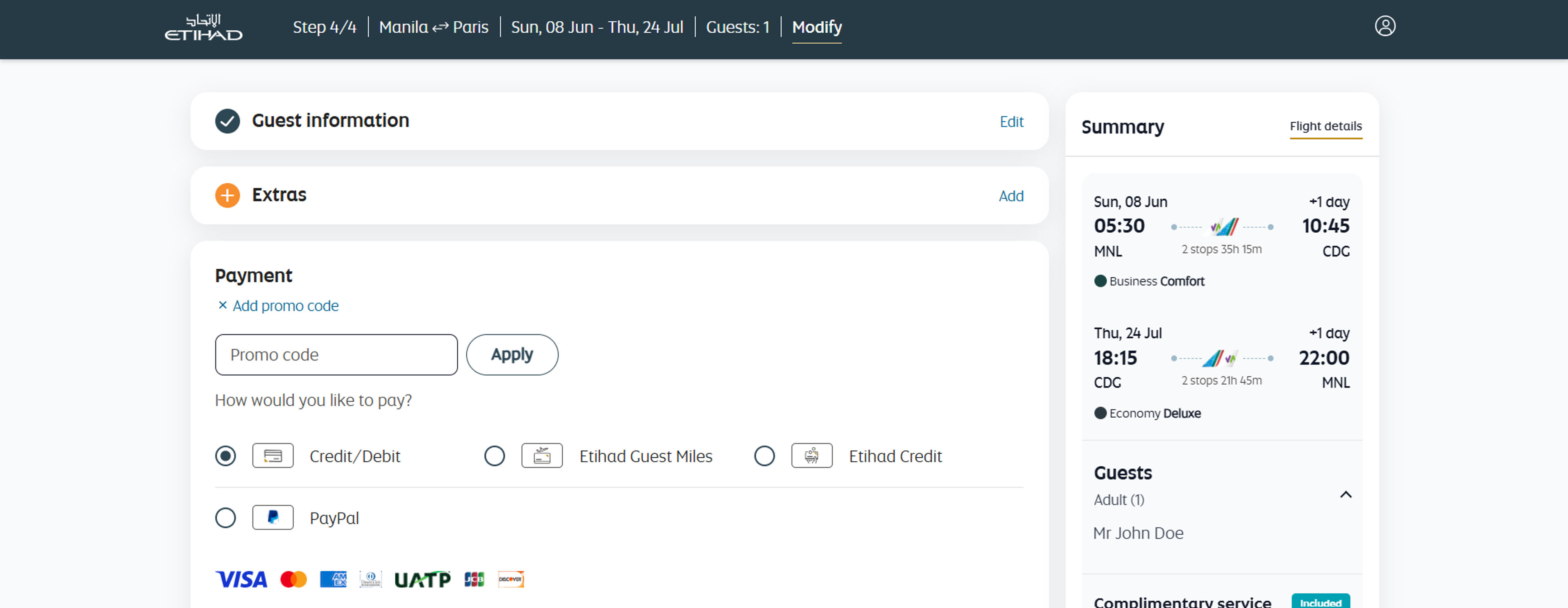Click the 2 stops 35h 15m text
Screen dimensions: 1568x608
tap(1221, 249)
